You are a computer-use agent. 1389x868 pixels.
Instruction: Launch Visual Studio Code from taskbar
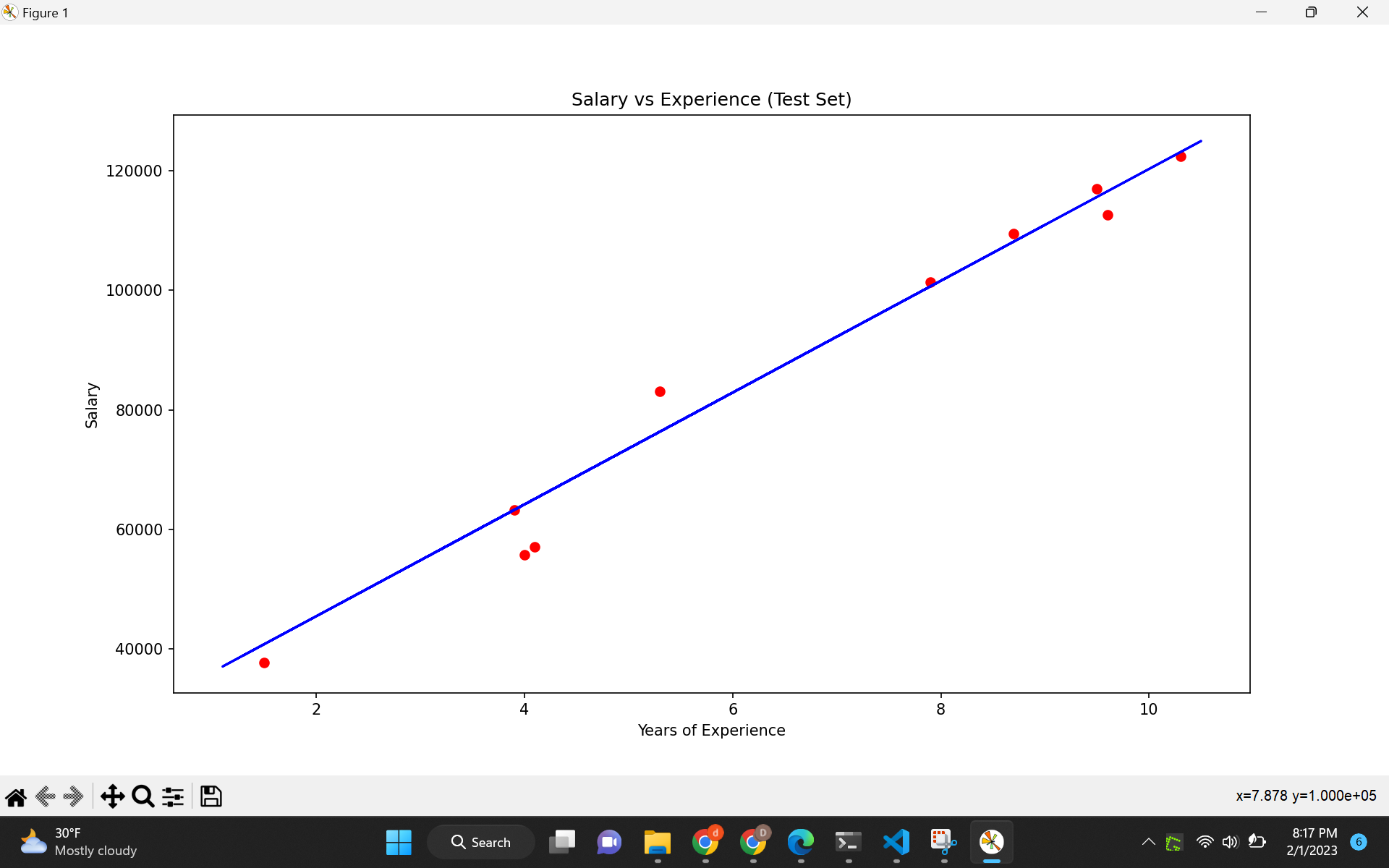coord(895,842)
